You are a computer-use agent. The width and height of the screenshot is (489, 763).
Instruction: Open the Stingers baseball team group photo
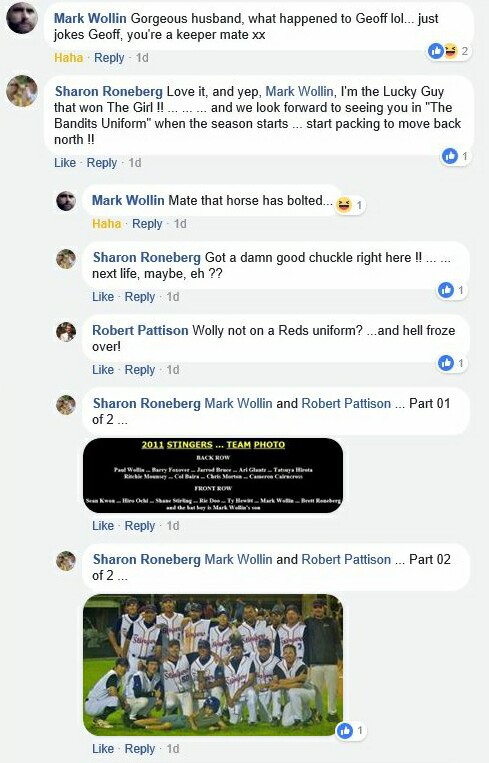213,665
